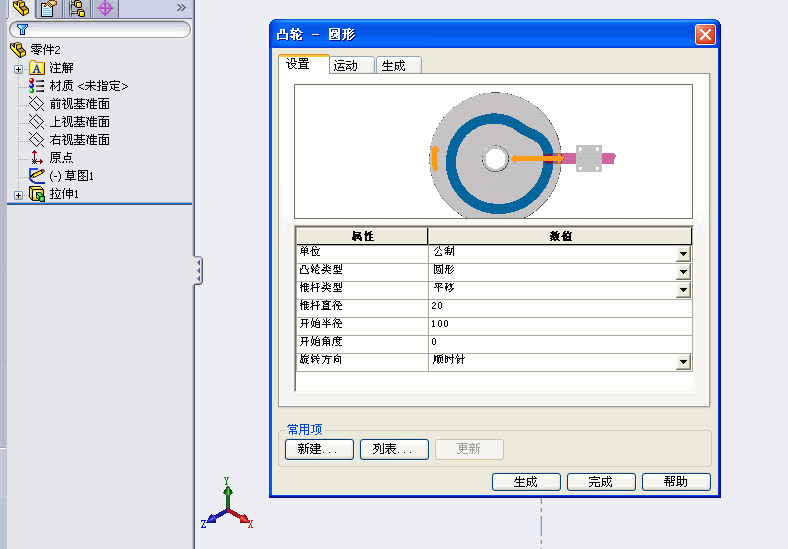
Task: Click the 推杆类型 property cell
Action: pyautogui.click(x=362, y=290)
